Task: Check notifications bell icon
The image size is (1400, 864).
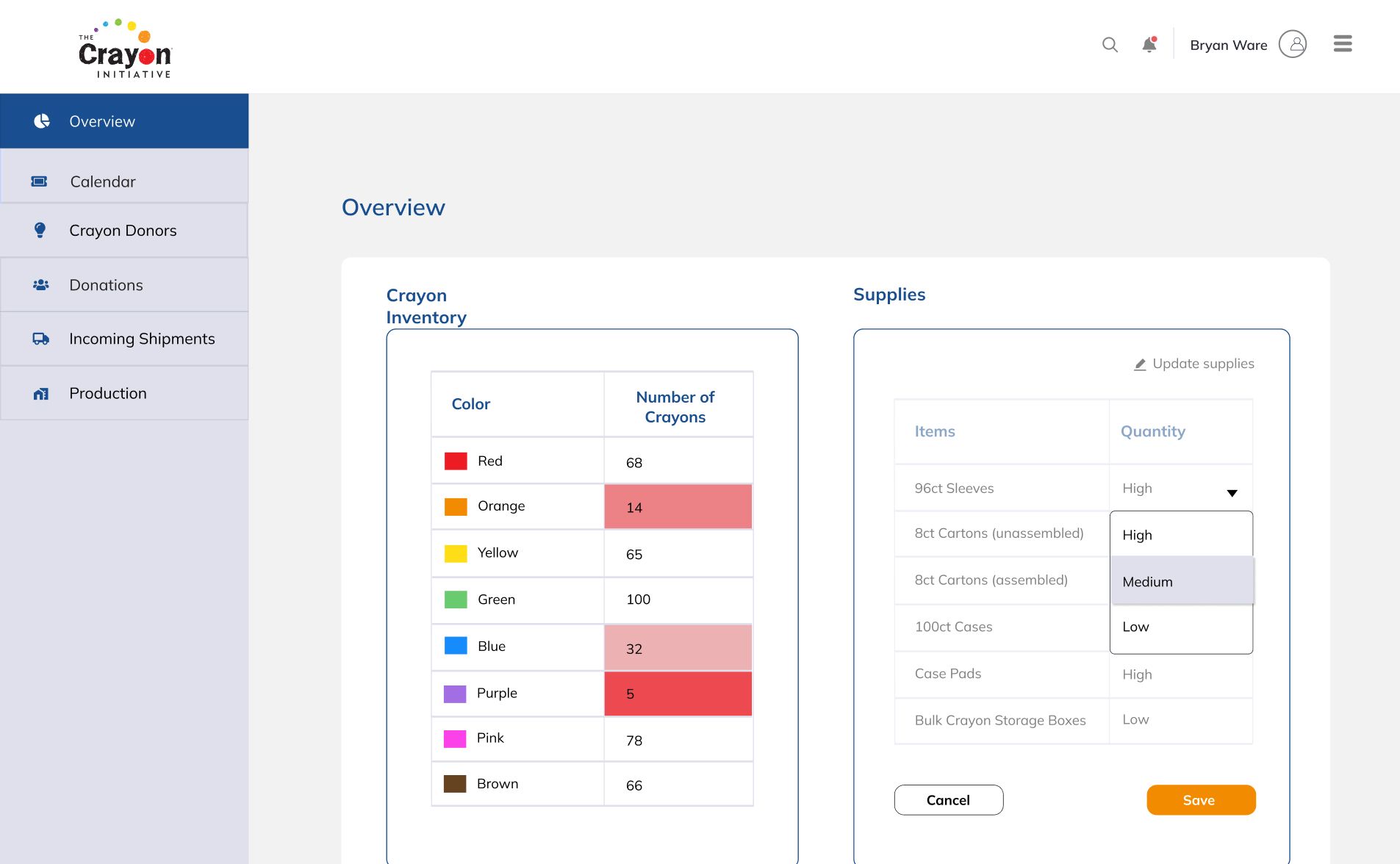Action: click(x=1149, y=45)
